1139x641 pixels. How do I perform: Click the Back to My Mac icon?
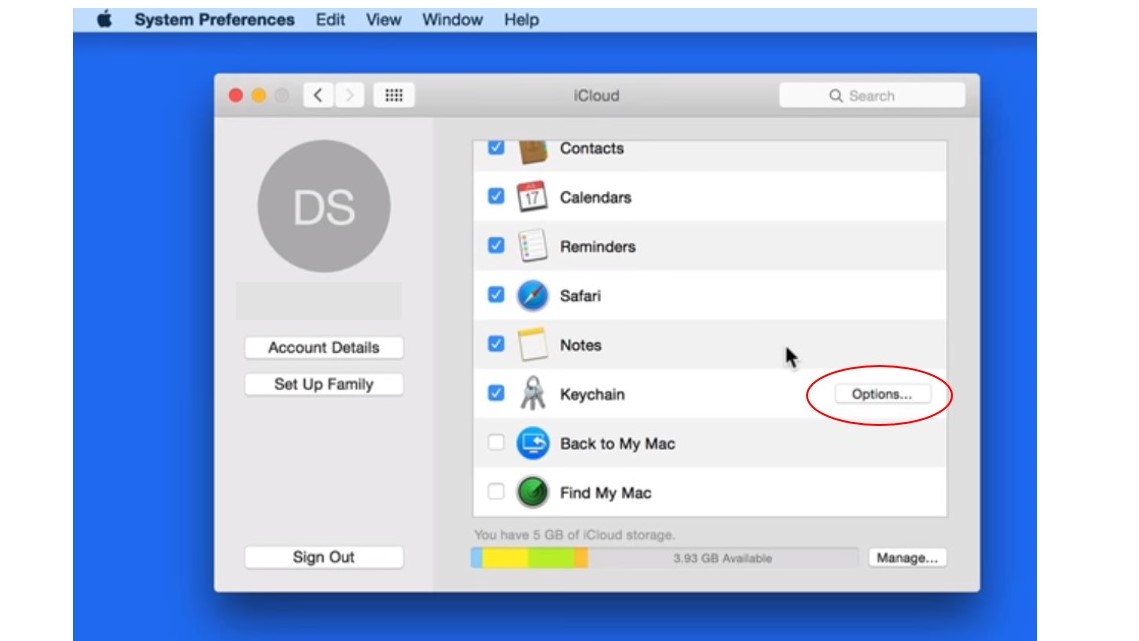click(x=532, y=443)
